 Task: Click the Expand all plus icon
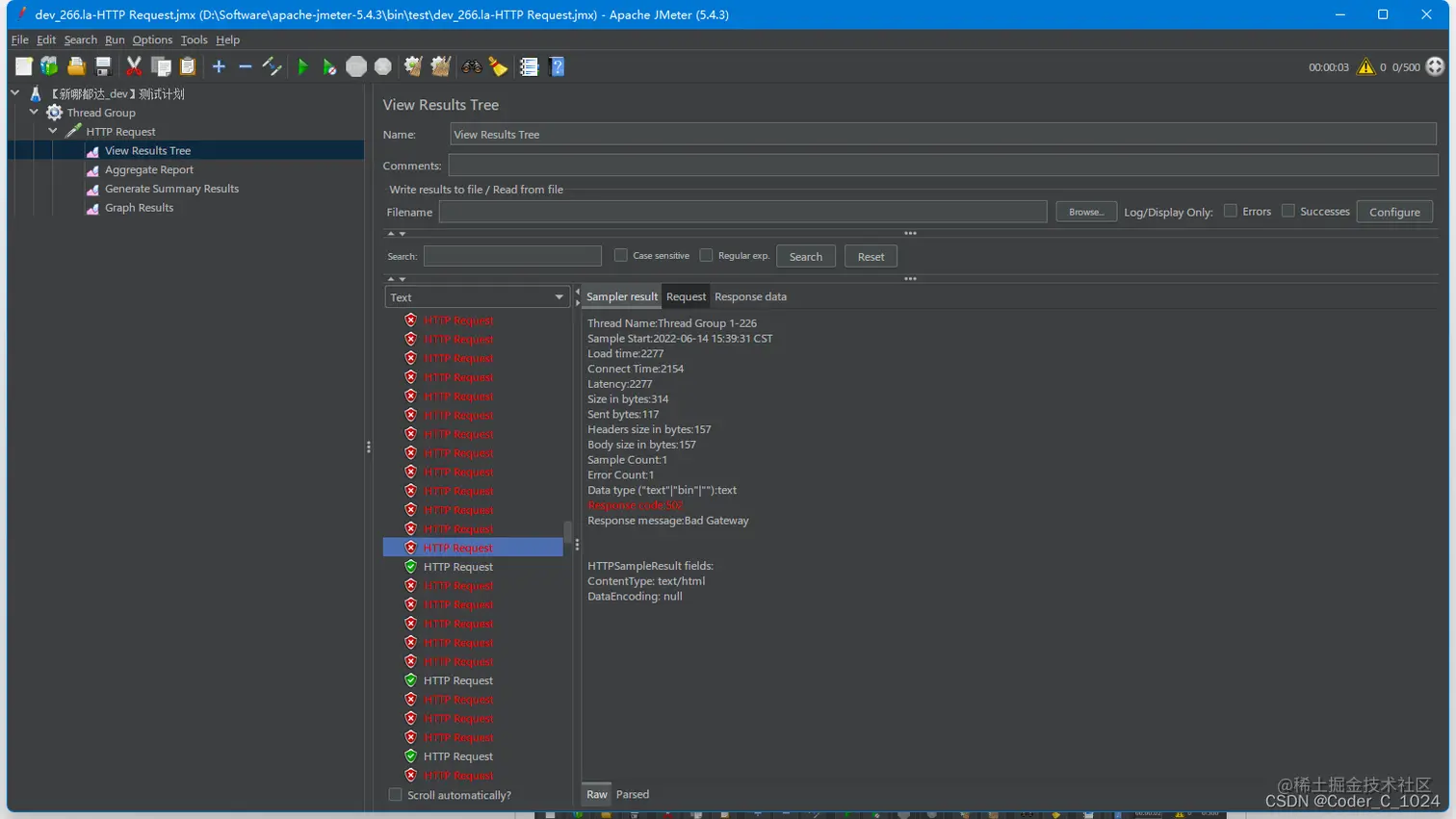point(219,66)
